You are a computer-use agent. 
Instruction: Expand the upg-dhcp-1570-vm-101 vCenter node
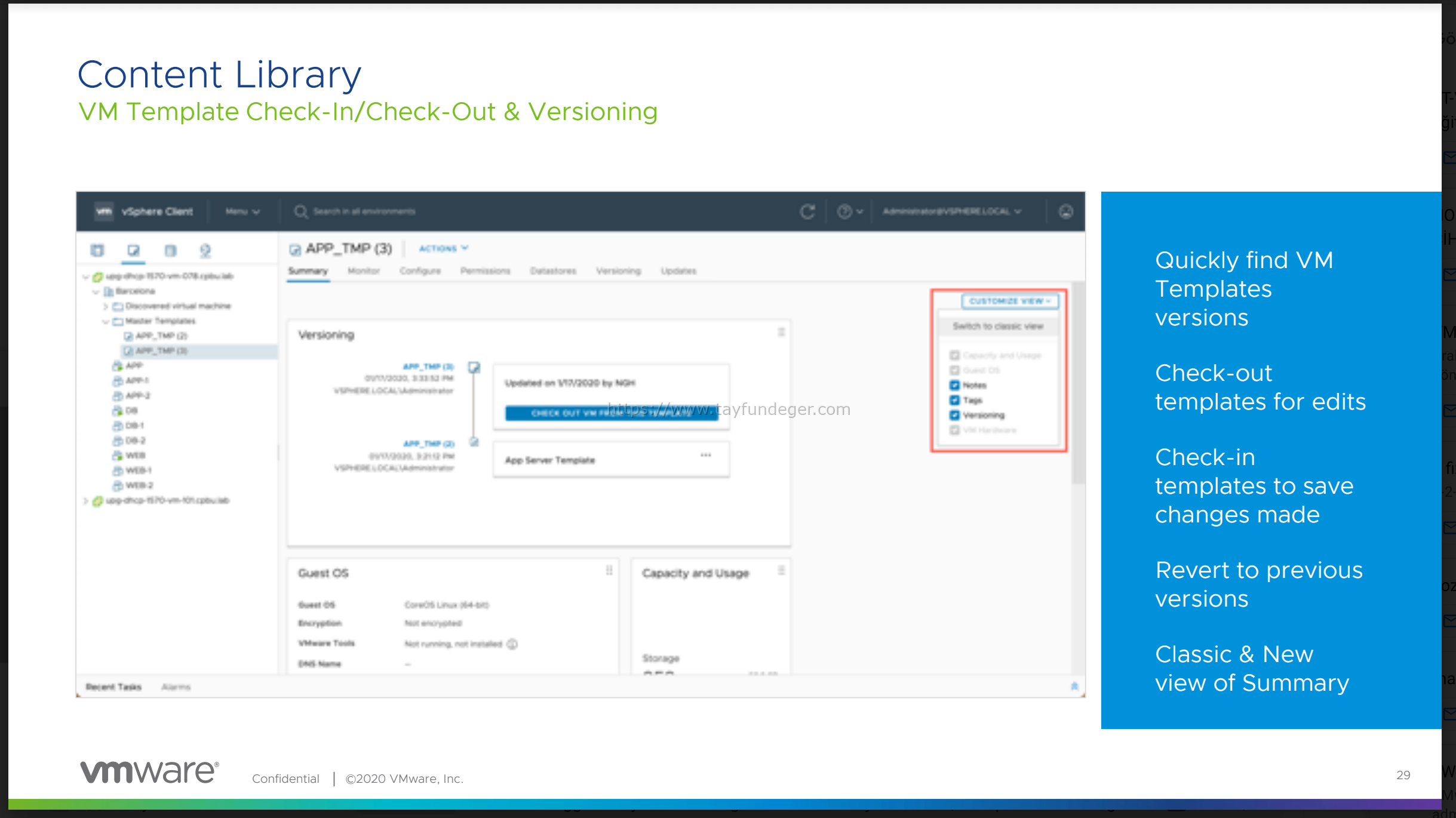click(85, 500)
